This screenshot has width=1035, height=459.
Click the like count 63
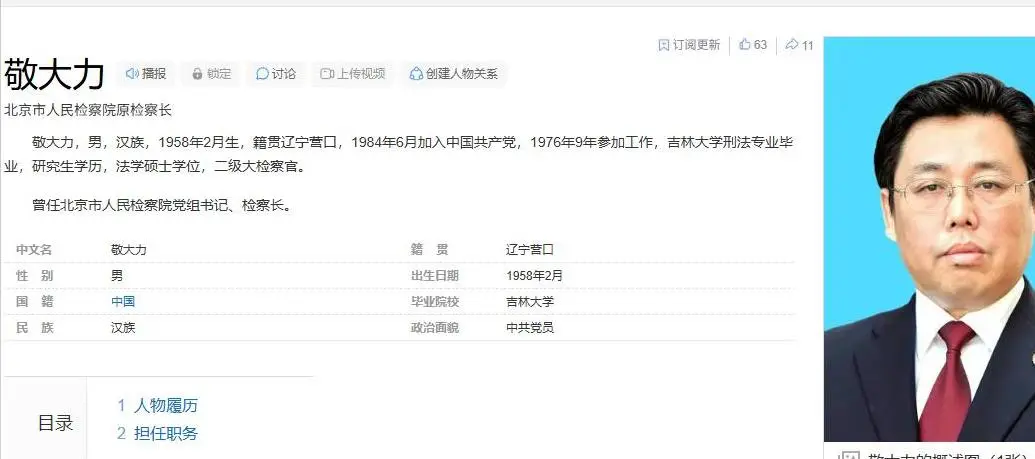[760, 45]
